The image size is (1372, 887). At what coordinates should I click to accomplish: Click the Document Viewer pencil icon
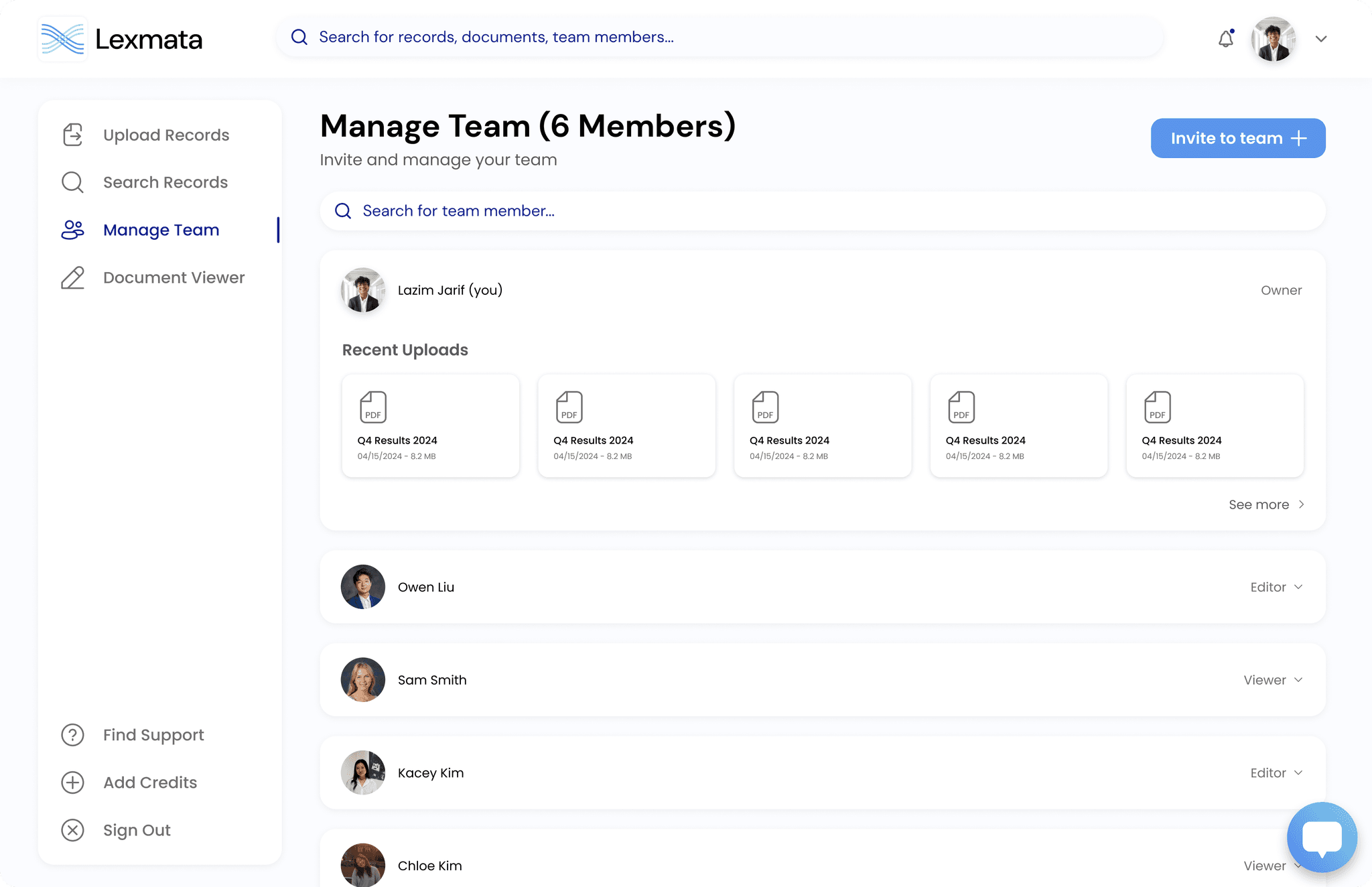point(72,277)
